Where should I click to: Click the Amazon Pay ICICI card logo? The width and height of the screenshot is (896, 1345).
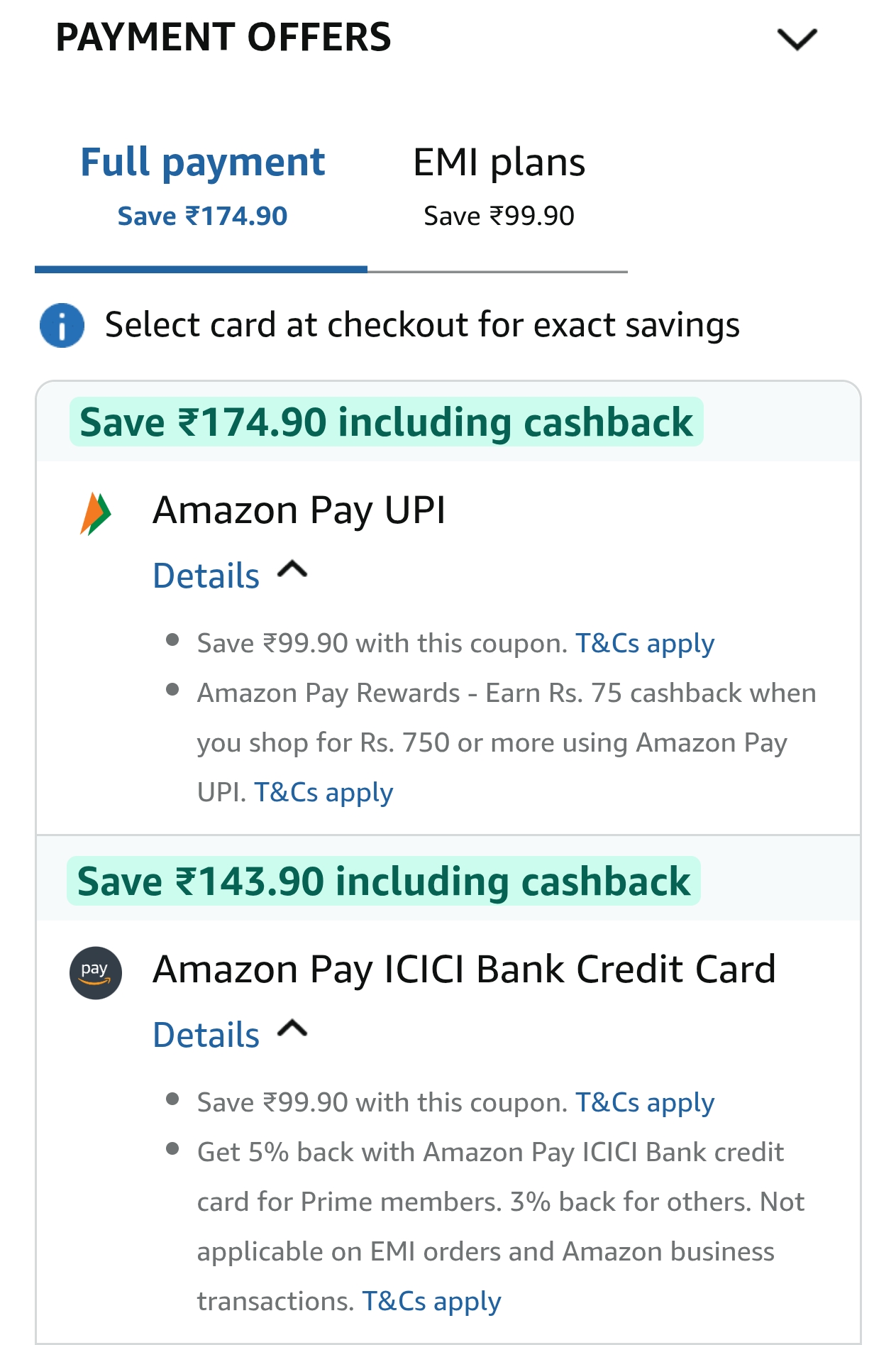click(x=96, y=972)
